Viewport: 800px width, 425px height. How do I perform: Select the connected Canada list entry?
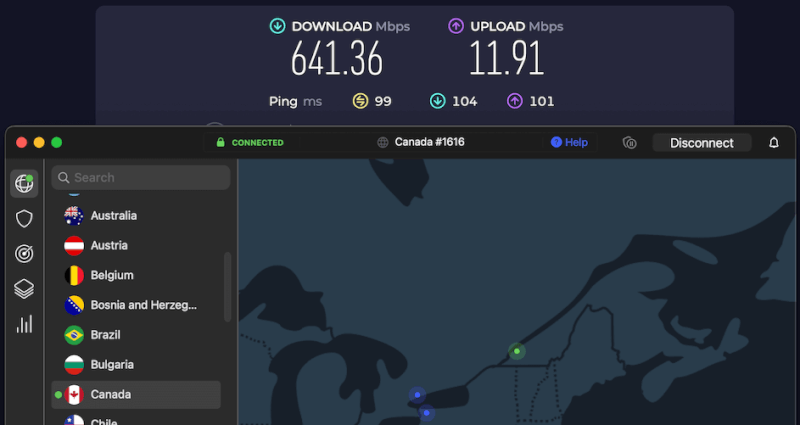[x=136, y=394]
